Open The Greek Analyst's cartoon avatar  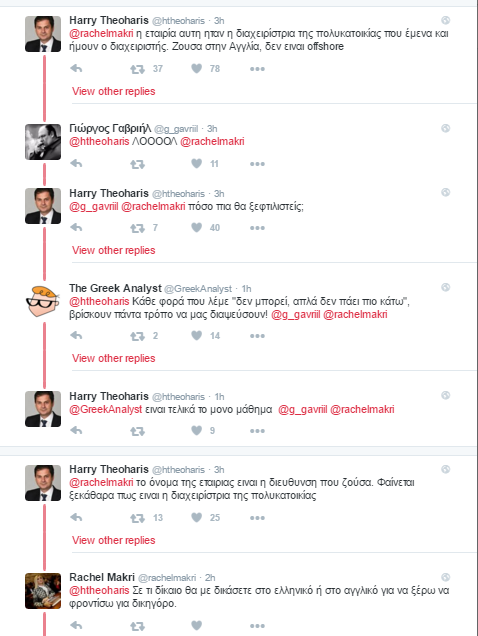[x=43, y=301]
